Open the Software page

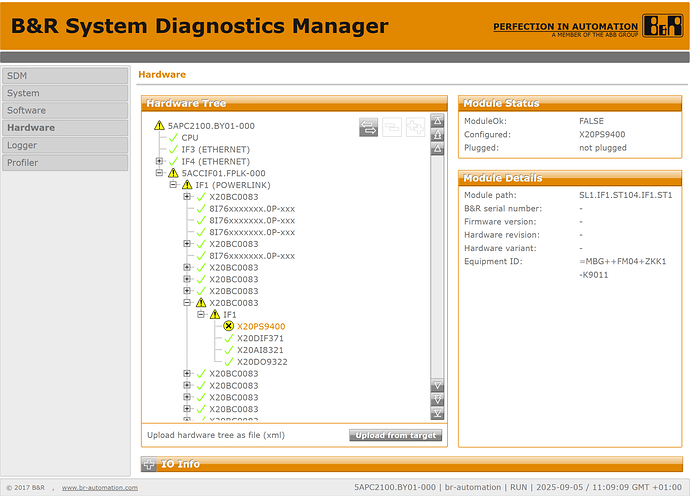65,110
